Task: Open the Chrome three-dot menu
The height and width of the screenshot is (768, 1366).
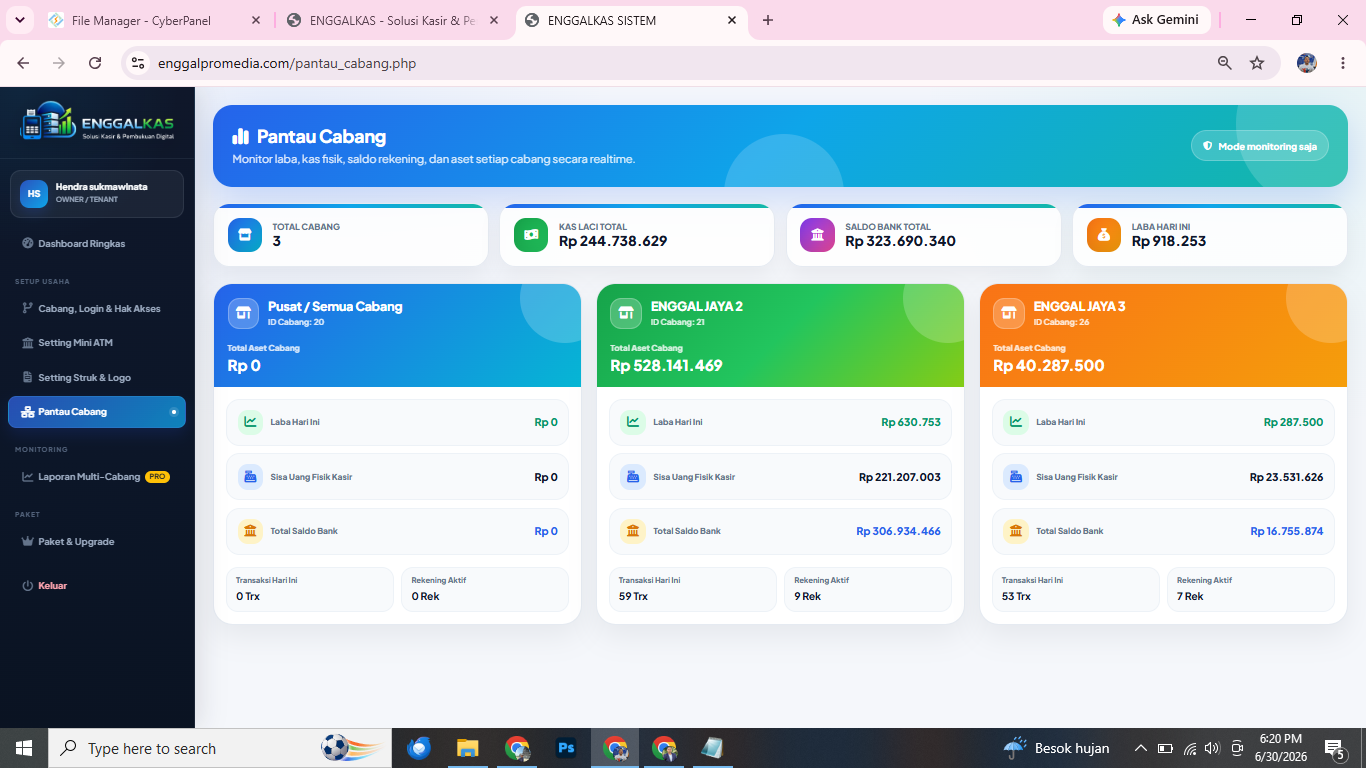Action: click(1342, 63)
